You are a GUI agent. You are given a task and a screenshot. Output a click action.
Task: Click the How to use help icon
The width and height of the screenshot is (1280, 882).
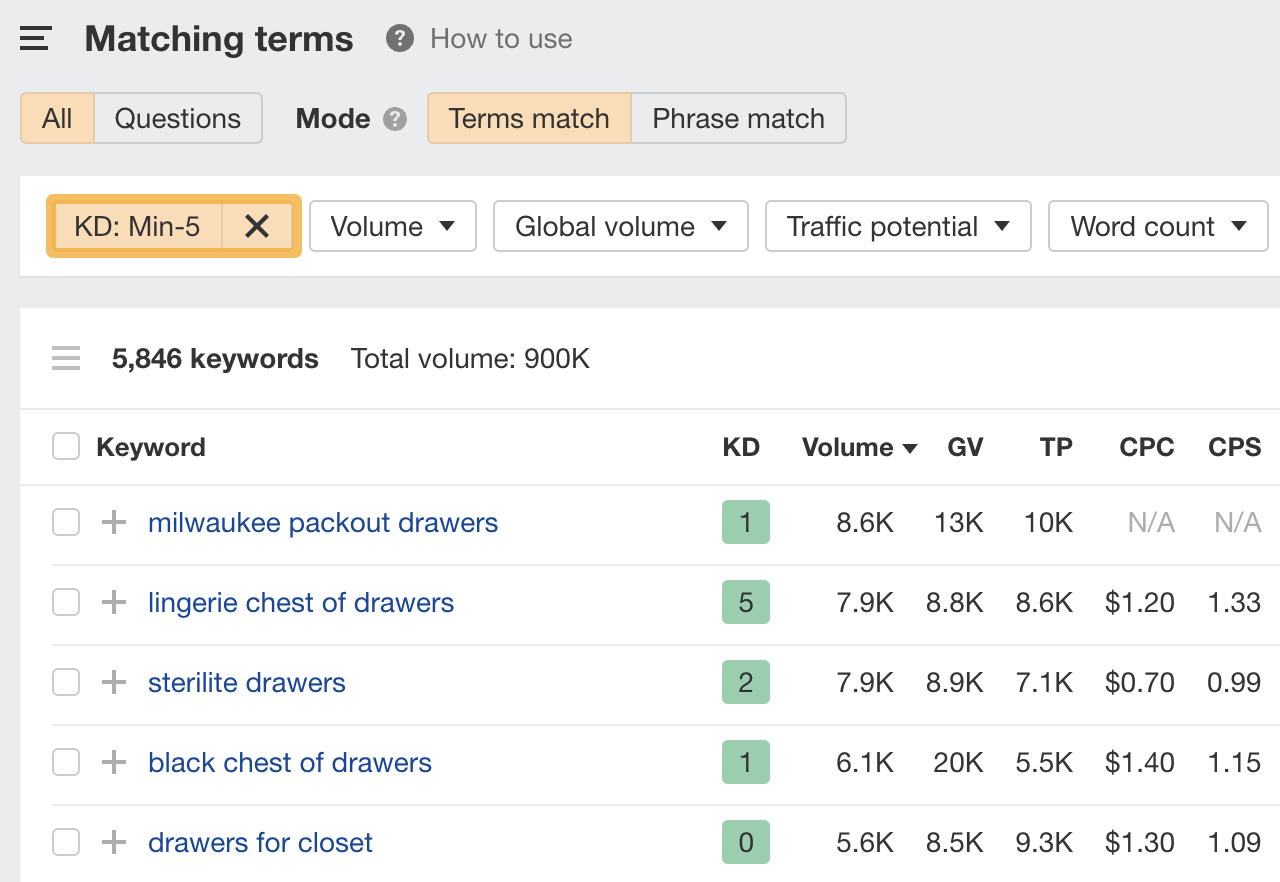399,38
